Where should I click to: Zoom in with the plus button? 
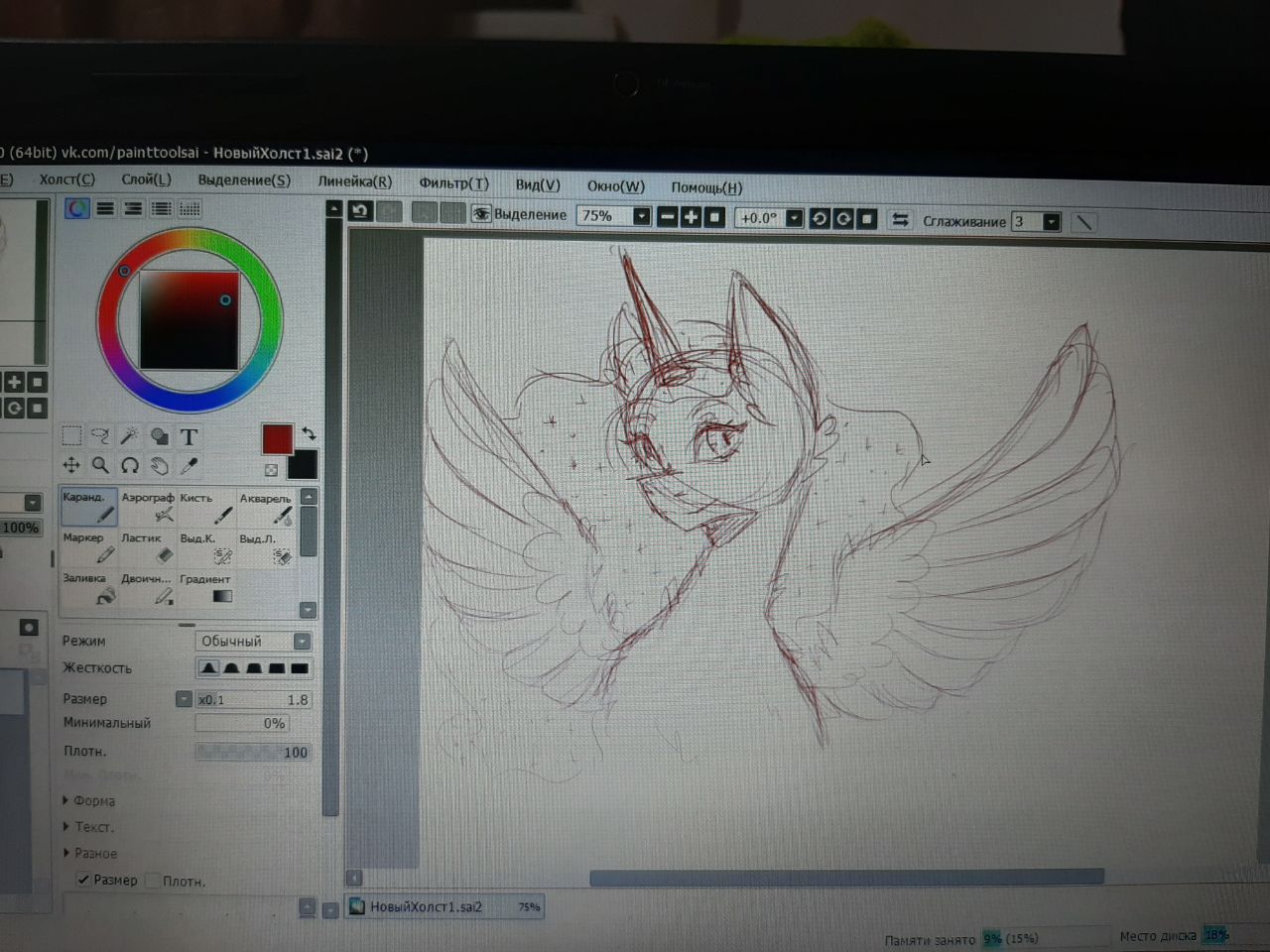691,216
